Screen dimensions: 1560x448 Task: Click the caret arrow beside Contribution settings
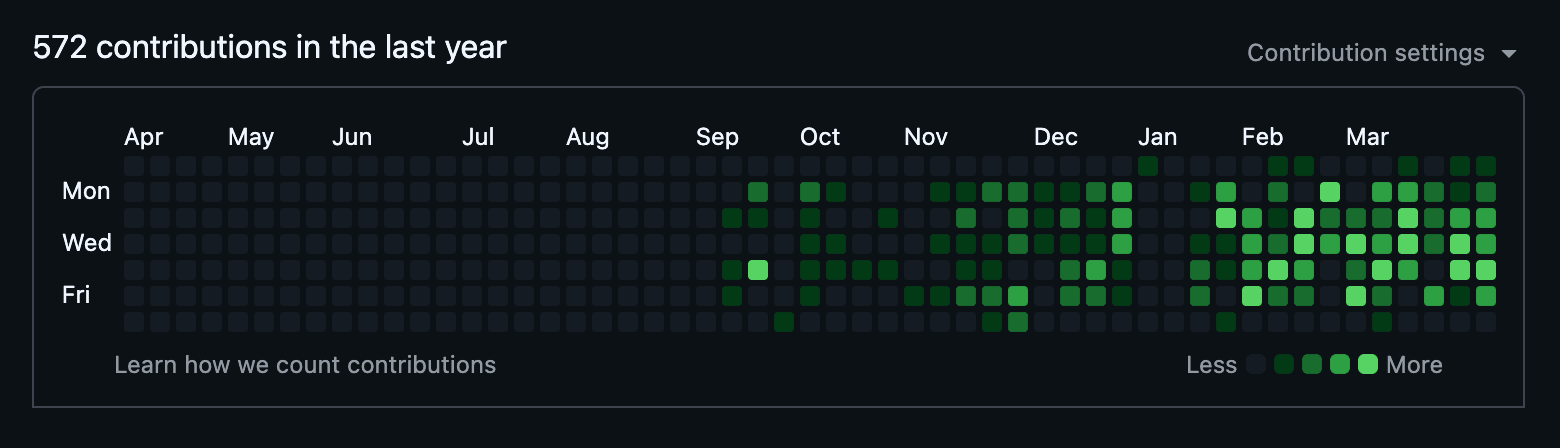pyautogui.click(x=1509, y=54)
